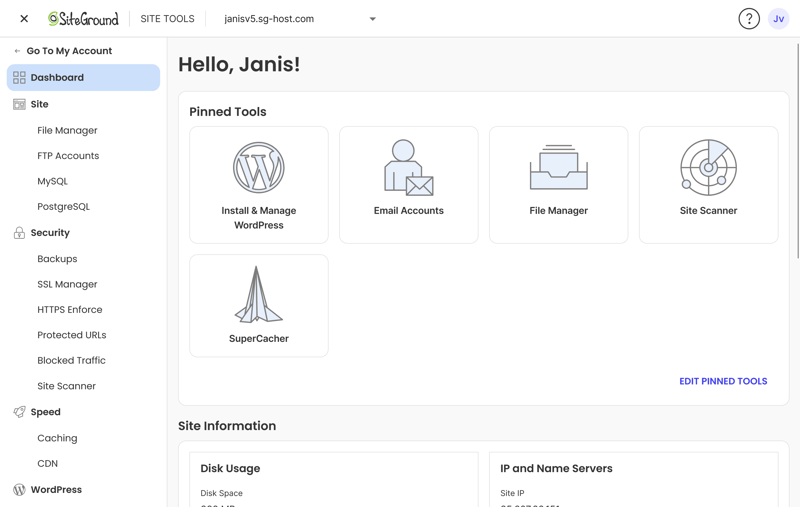800x507 pixels.
Task: Open PostgreSQL page
Action: pos(64,207)
